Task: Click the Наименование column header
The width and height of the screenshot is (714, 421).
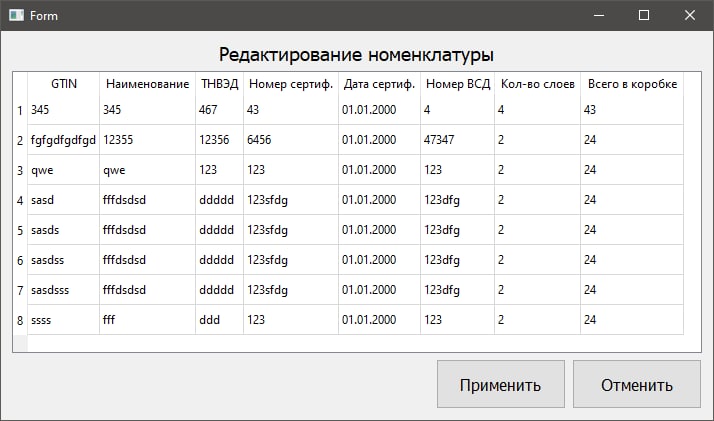Action: (148, 84)
